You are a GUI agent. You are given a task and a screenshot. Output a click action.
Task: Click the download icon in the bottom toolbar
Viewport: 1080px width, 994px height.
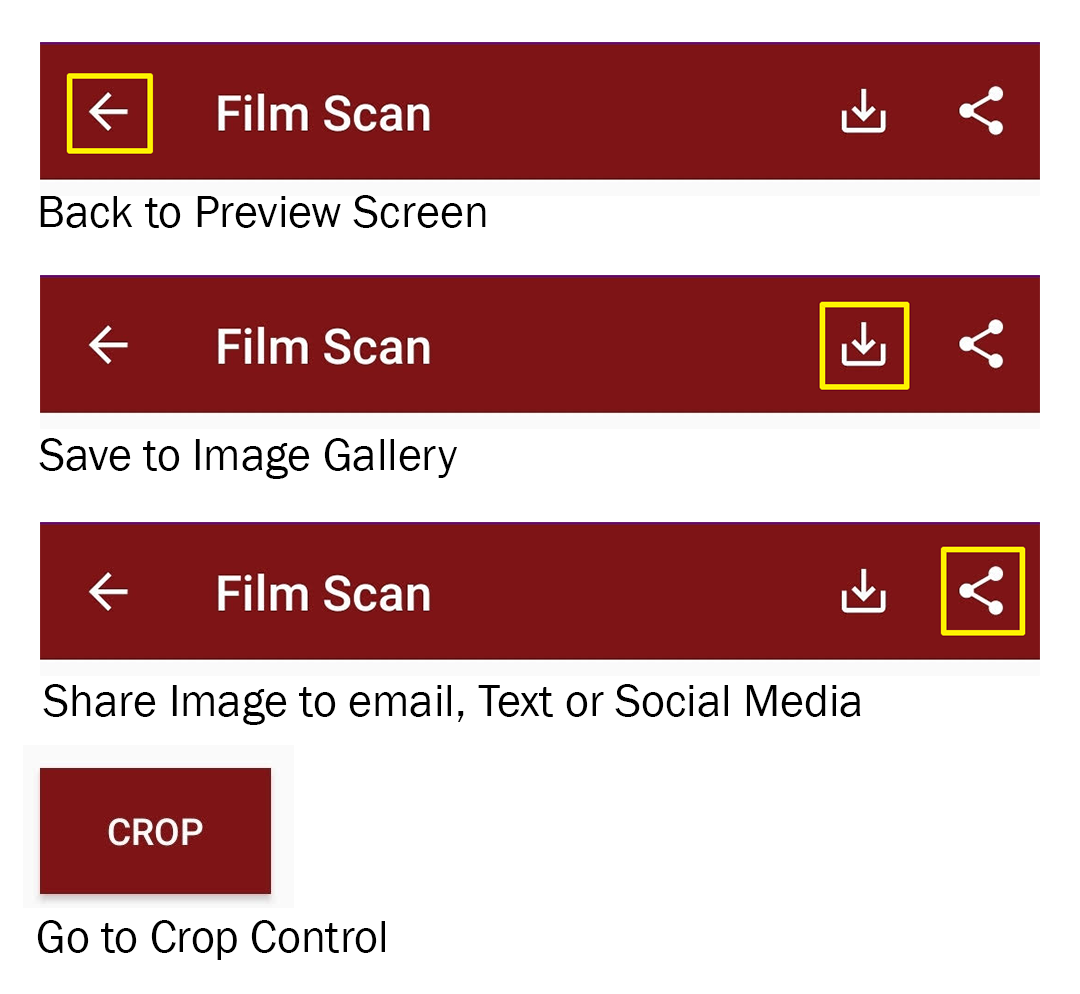click(863, 592)
